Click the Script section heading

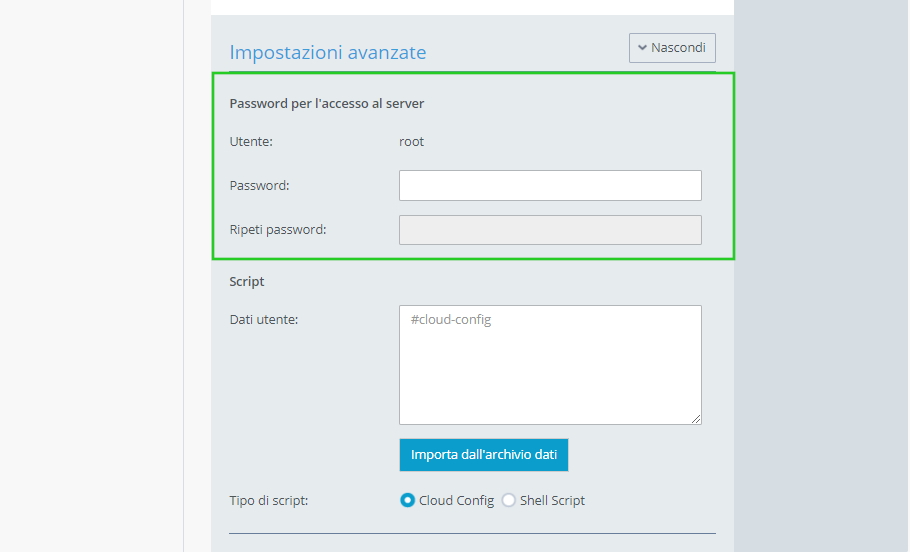tap(247, 282)
